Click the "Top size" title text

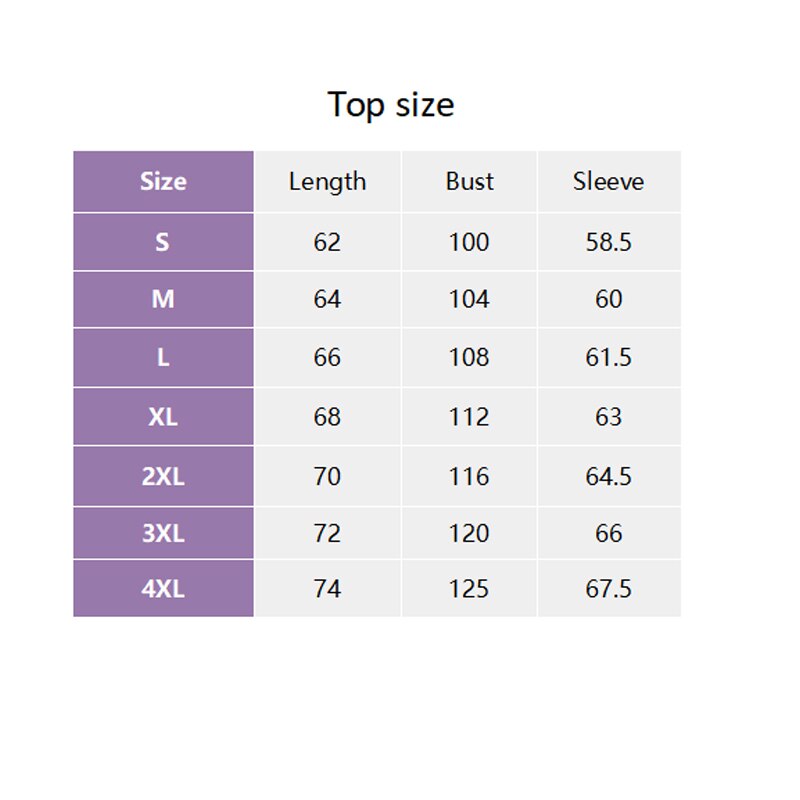point(391,105)
